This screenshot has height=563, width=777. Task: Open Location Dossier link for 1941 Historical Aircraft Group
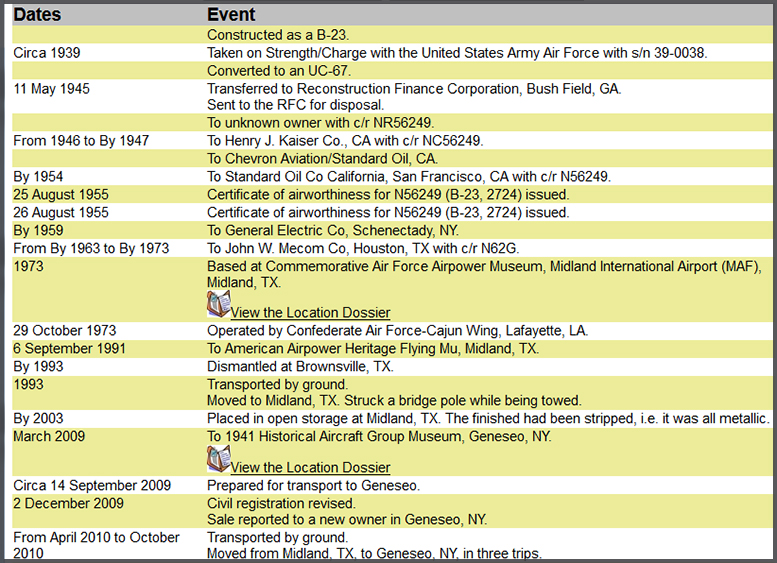coord(310,467)
